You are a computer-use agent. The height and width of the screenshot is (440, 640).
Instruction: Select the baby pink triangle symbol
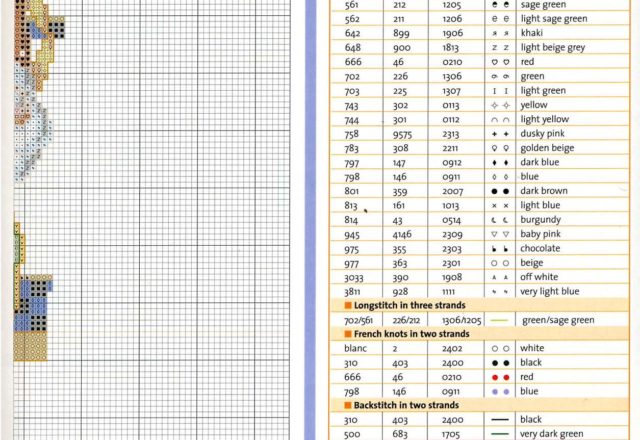click(499, 234)
